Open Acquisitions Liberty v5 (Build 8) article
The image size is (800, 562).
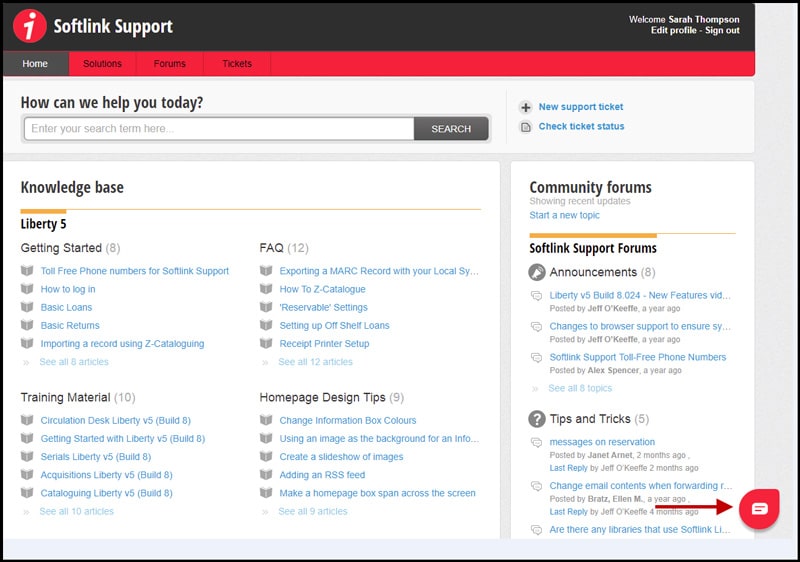[107, 475]
